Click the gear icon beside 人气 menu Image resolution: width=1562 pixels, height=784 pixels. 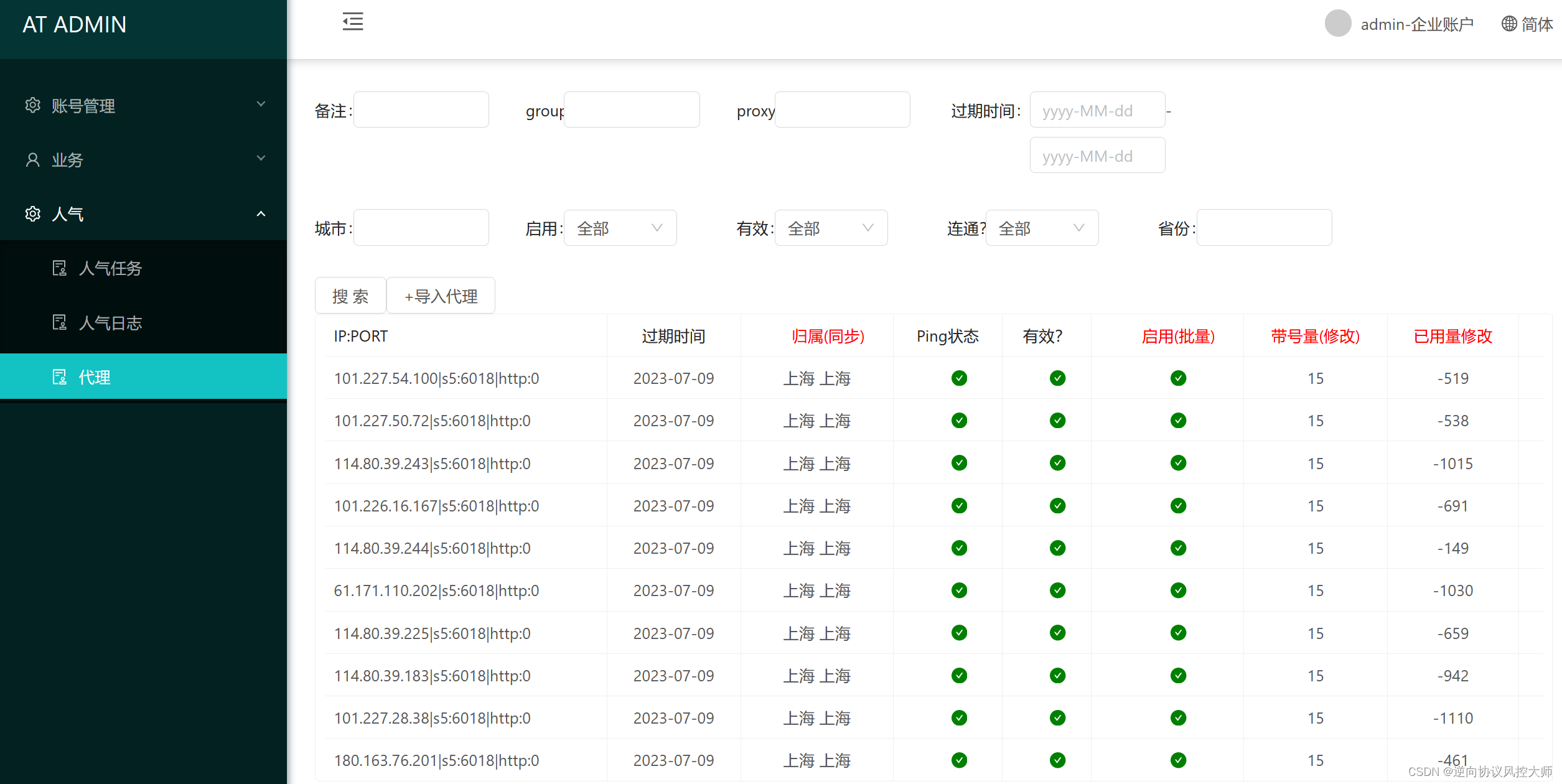[x=32, y=214]
